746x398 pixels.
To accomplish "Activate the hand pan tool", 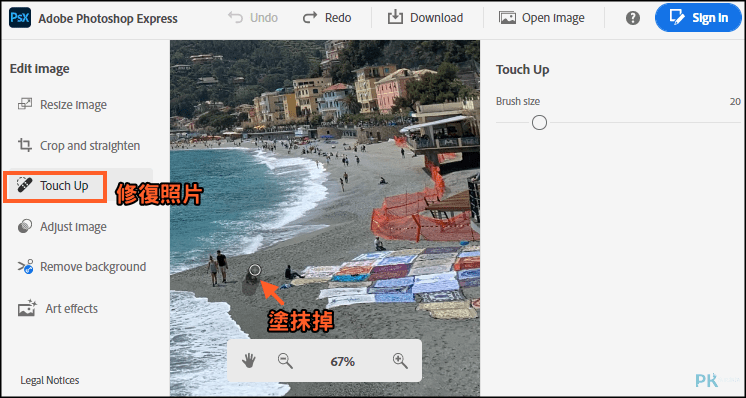I will 248,361.
